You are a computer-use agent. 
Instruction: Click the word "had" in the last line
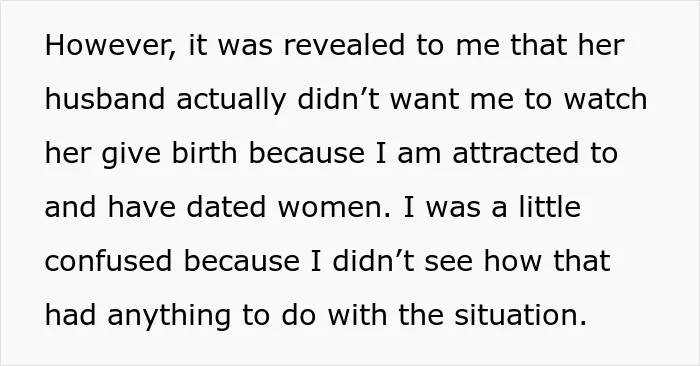pos(71,315)
